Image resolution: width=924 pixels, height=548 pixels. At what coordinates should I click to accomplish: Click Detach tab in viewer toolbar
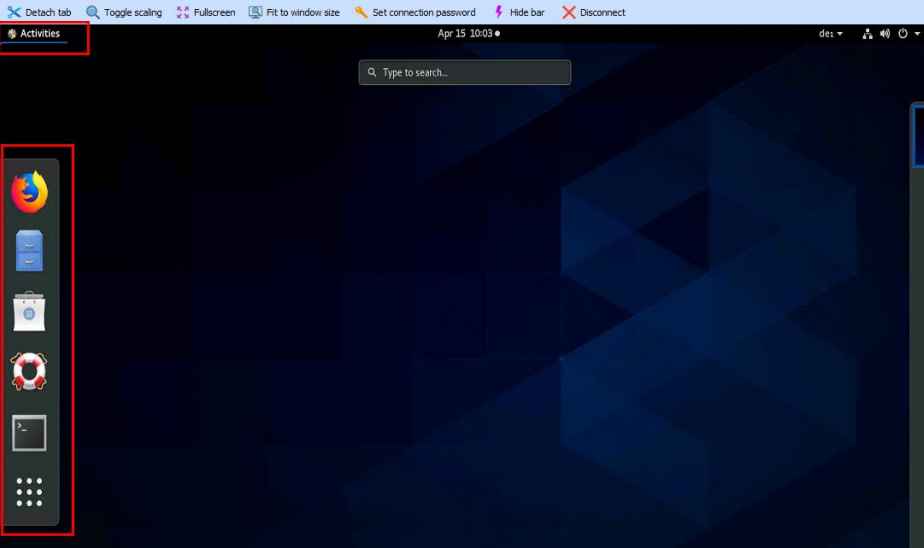click(39, 12)
